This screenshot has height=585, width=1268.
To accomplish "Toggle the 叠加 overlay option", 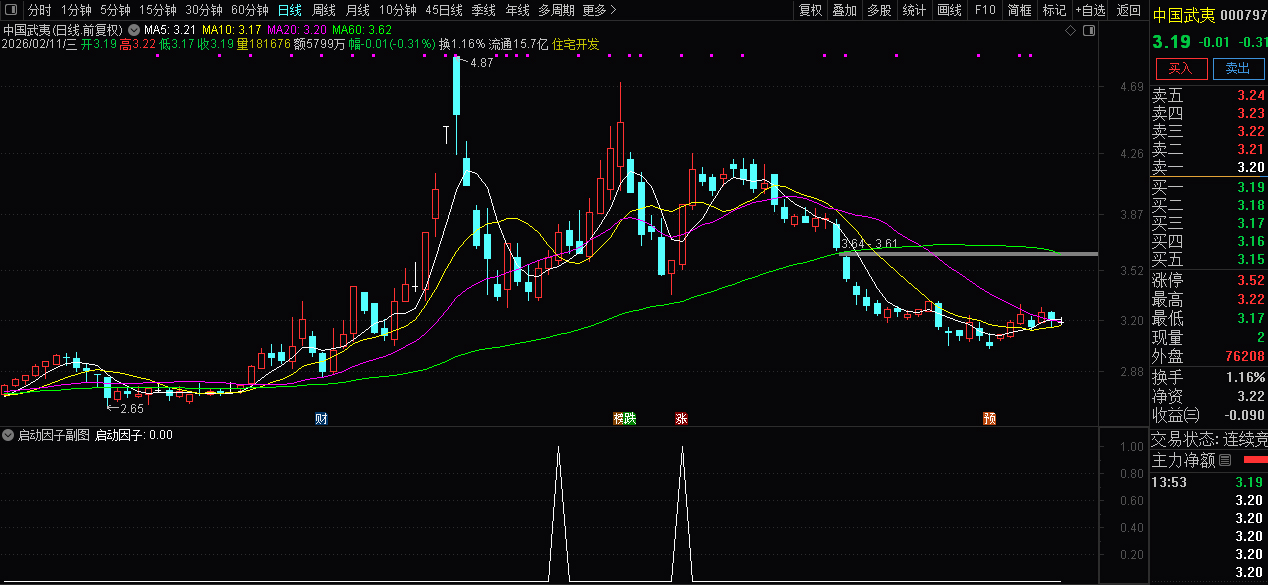I will coord(845,10).
